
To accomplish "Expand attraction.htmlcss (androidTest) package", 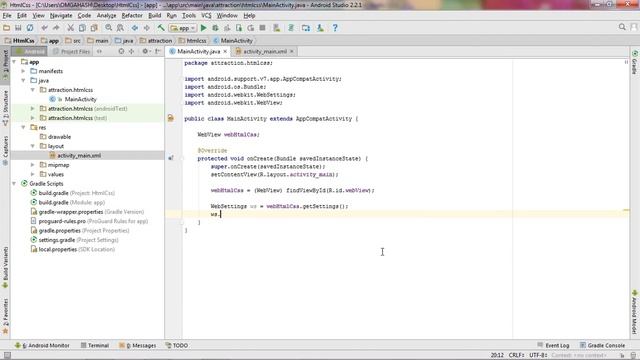I will [x=33, y=109].
